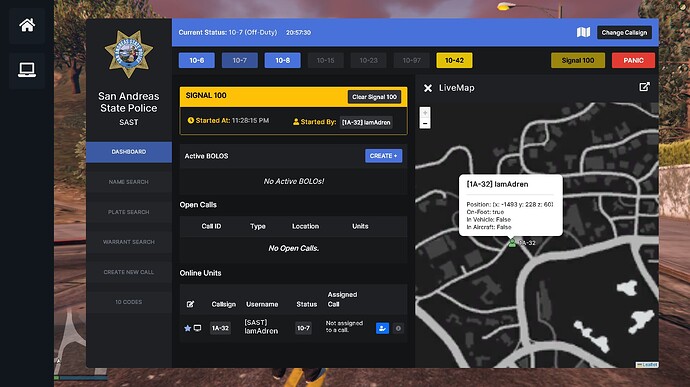Open the map icon in header
The image size is (690, 387).
pyautogui.click(x=583, y=32)
